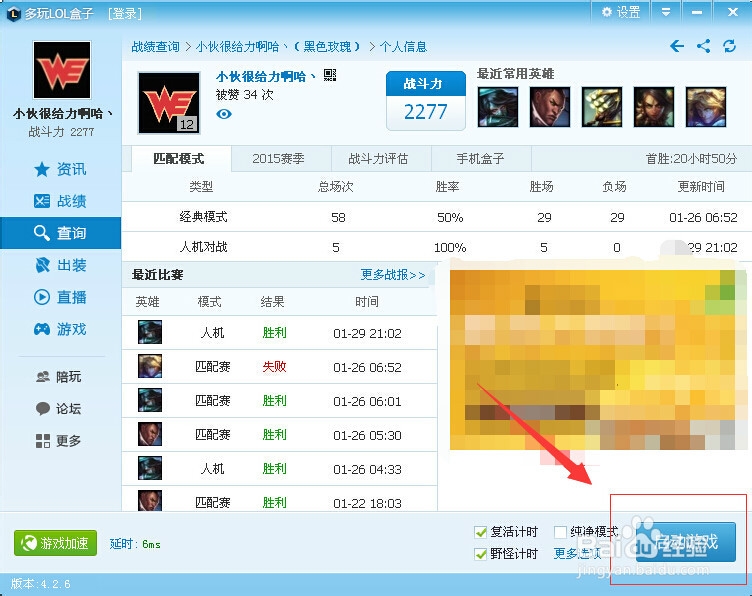This screenshot has width=752, height=596.
Task: Click the 时间 column header in recent matches
Action: (x=367, y=302)
